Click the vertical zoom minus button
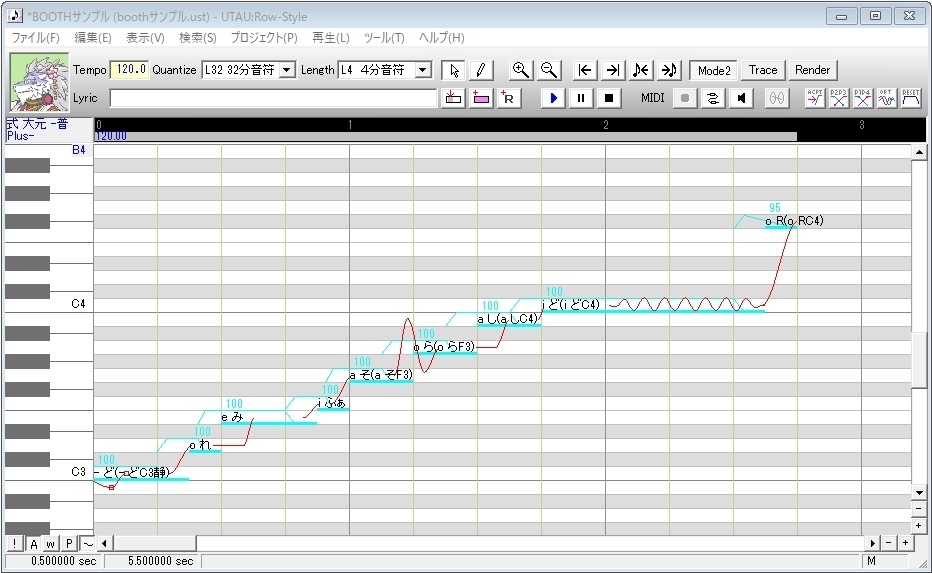Viewport: 932px width, 573px height. tap(919, 509)
